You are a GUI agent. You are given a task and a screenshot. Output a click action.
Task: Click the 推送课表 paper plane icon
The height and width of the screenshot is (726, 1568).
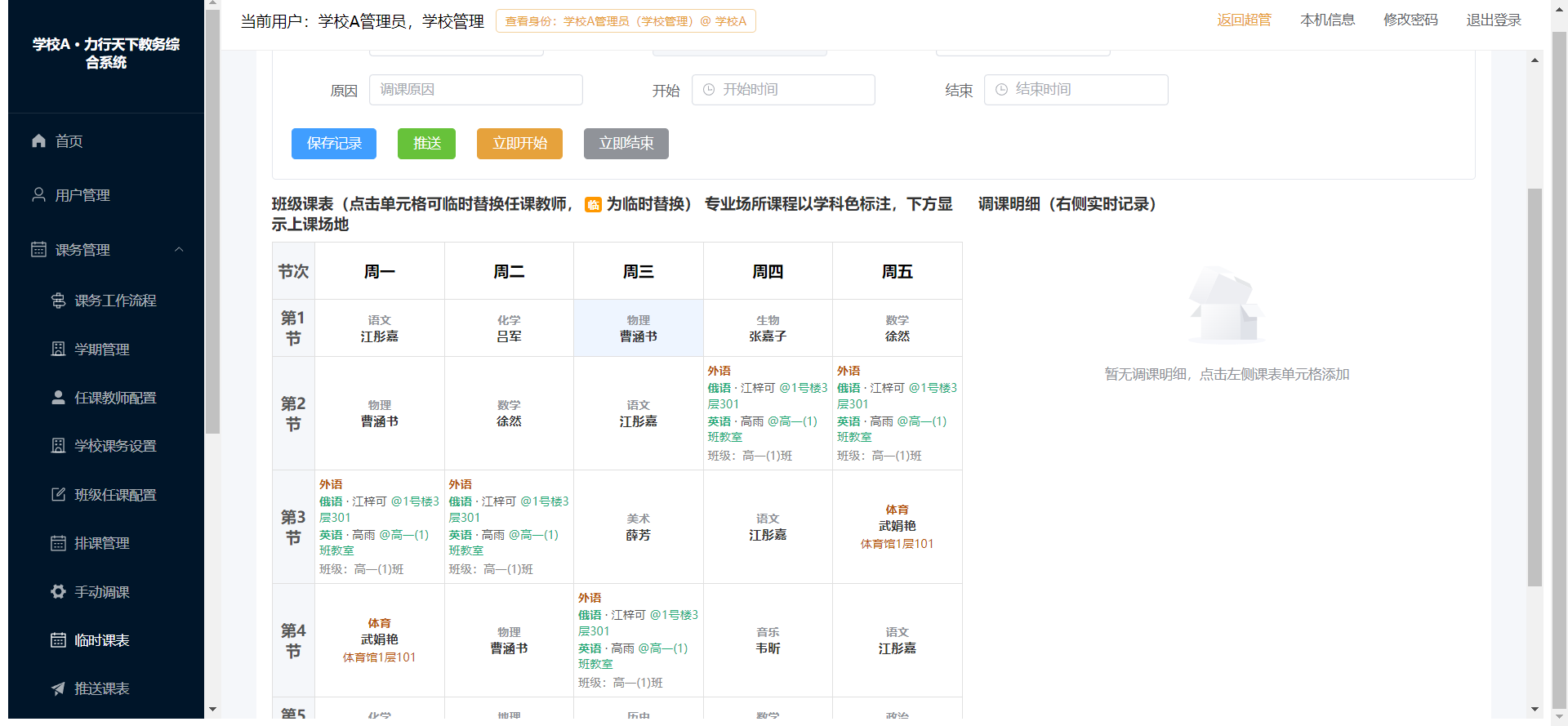tap(58, 688)
